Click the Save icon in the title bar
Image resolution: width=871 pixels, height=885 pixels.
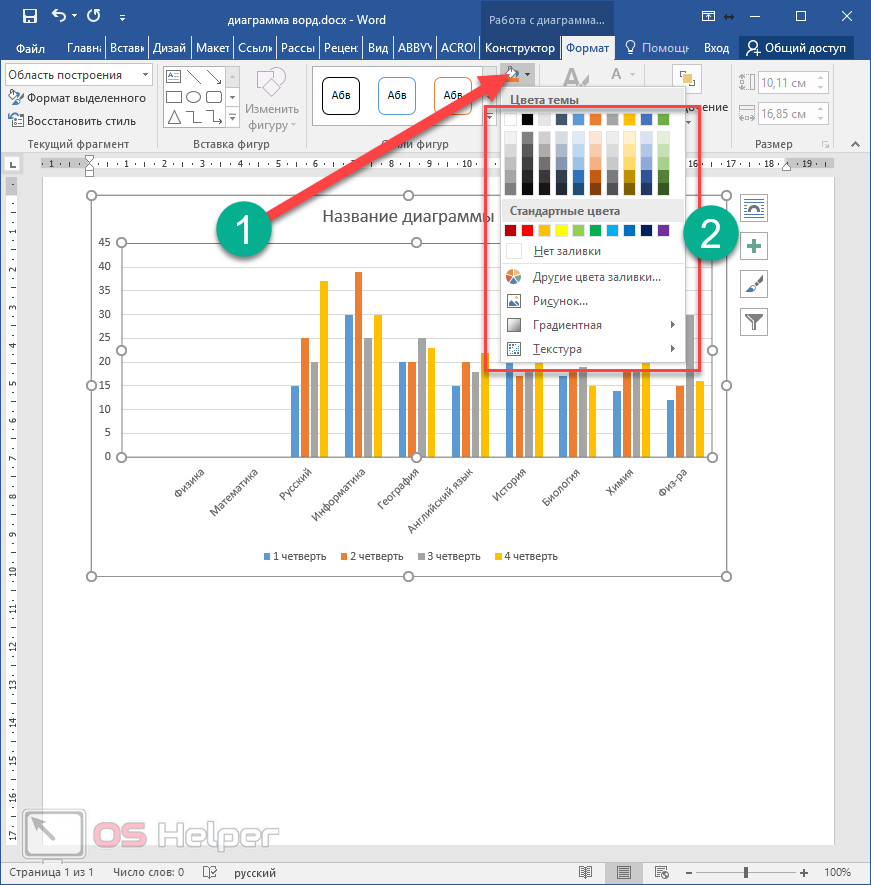point(30,16)
